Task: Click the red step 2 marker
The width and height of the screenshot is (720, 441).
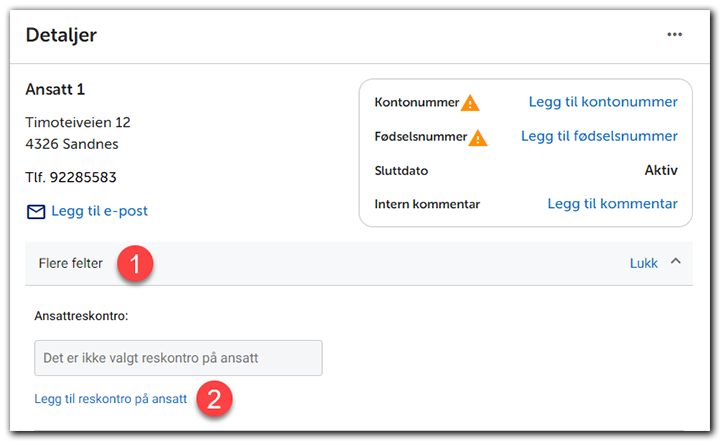Action: [216, 399]
